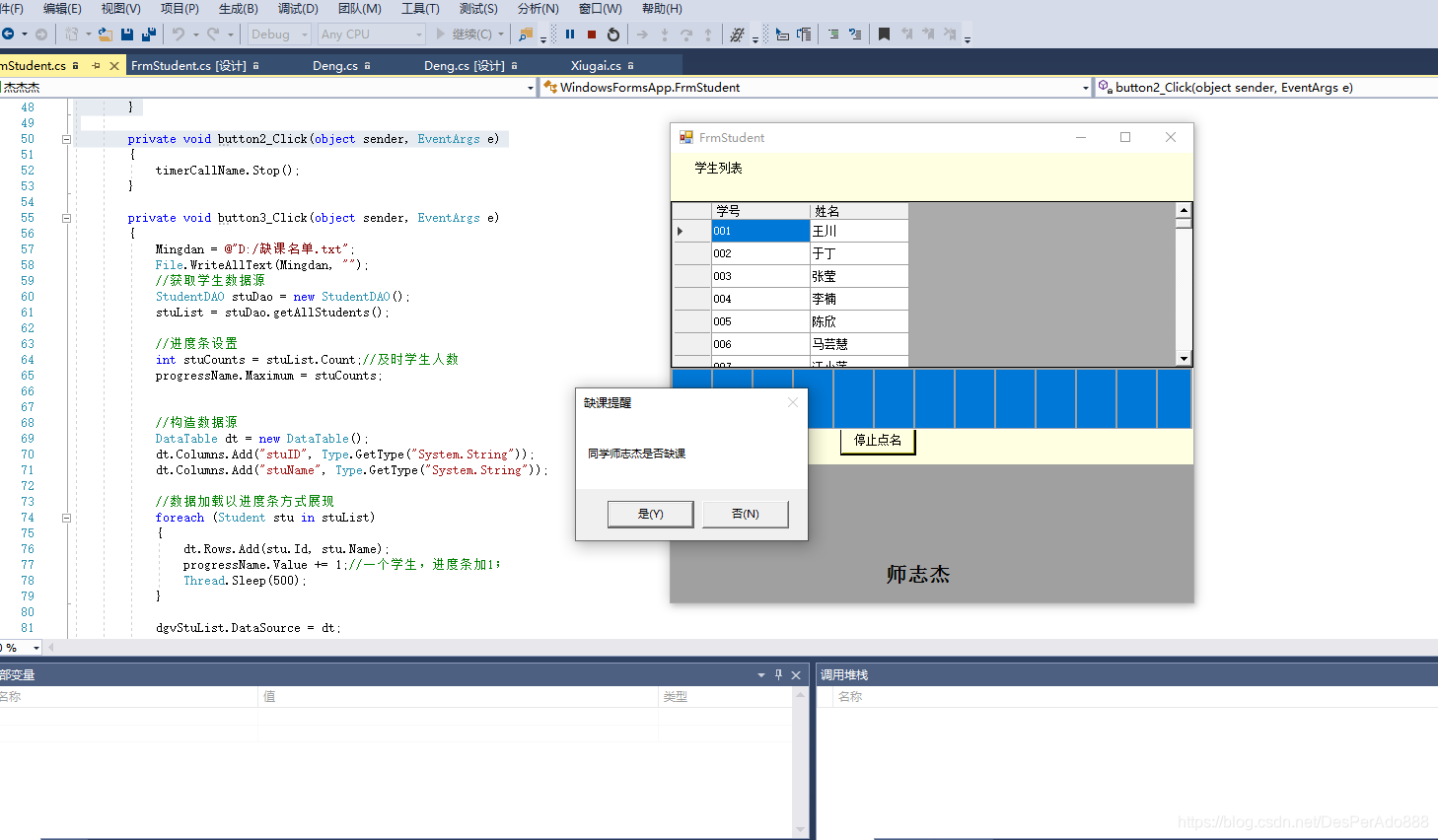The height and width of the screenshot is (840, 1438).
Task: Stop debugging with the red square icon
Action: pyautogui.click(x=592, y=35)
